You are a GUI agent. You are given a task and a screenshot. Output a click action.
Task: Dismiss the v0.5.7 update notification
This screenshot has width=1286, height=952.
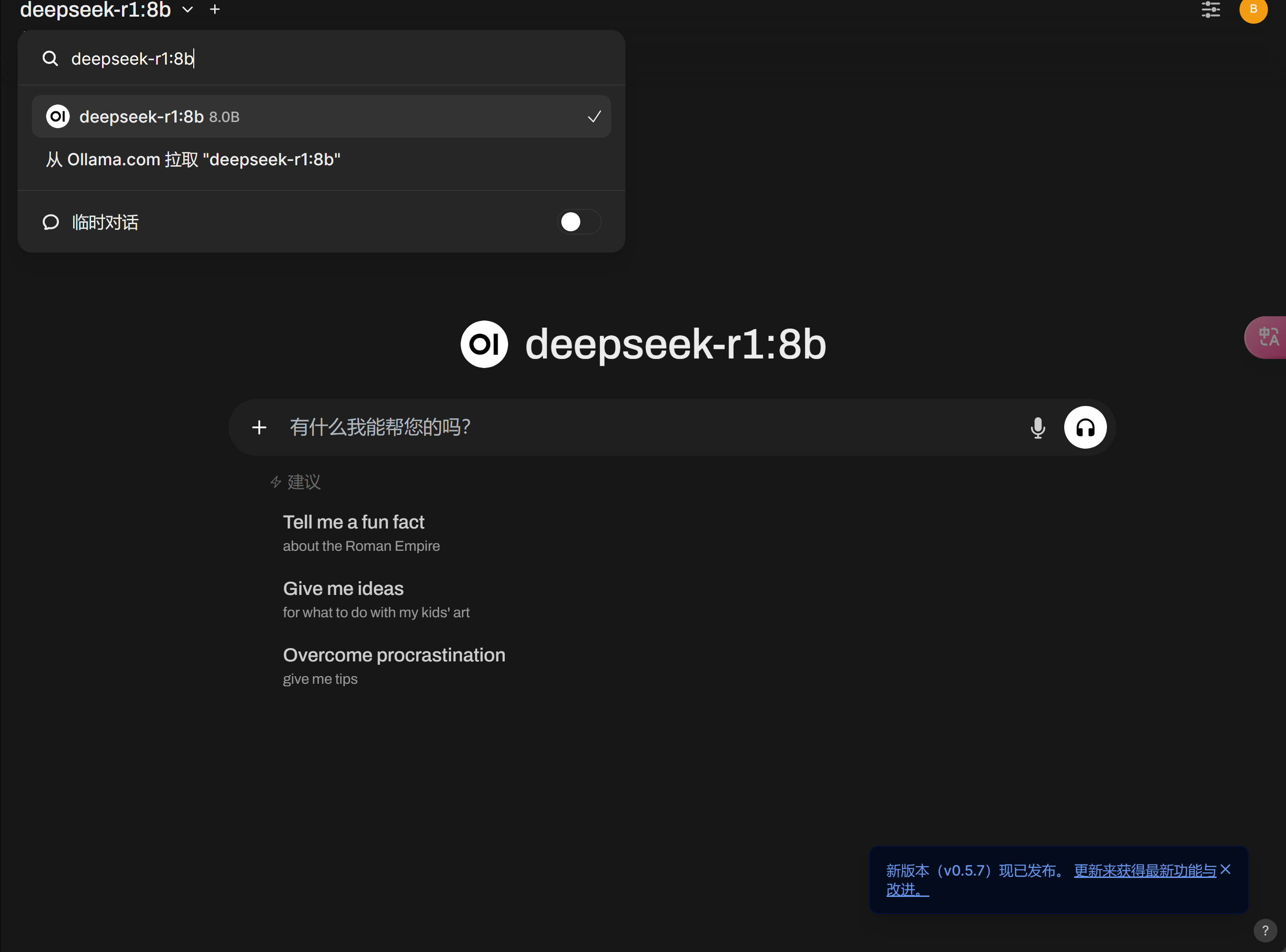pyautogui.click(x=1226, y=869)
